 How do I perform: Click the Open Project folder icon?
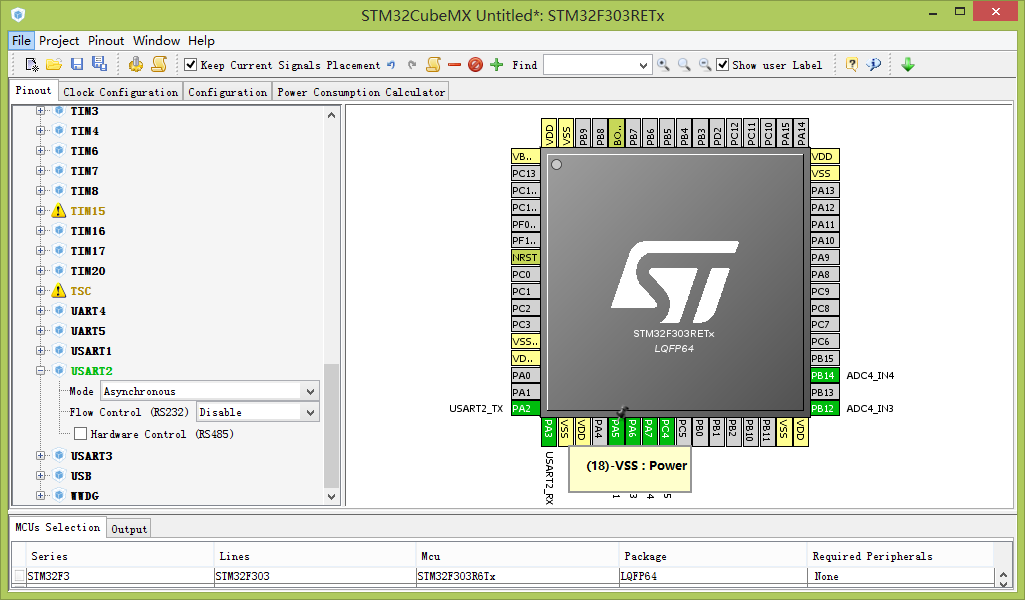coord(54,64)
